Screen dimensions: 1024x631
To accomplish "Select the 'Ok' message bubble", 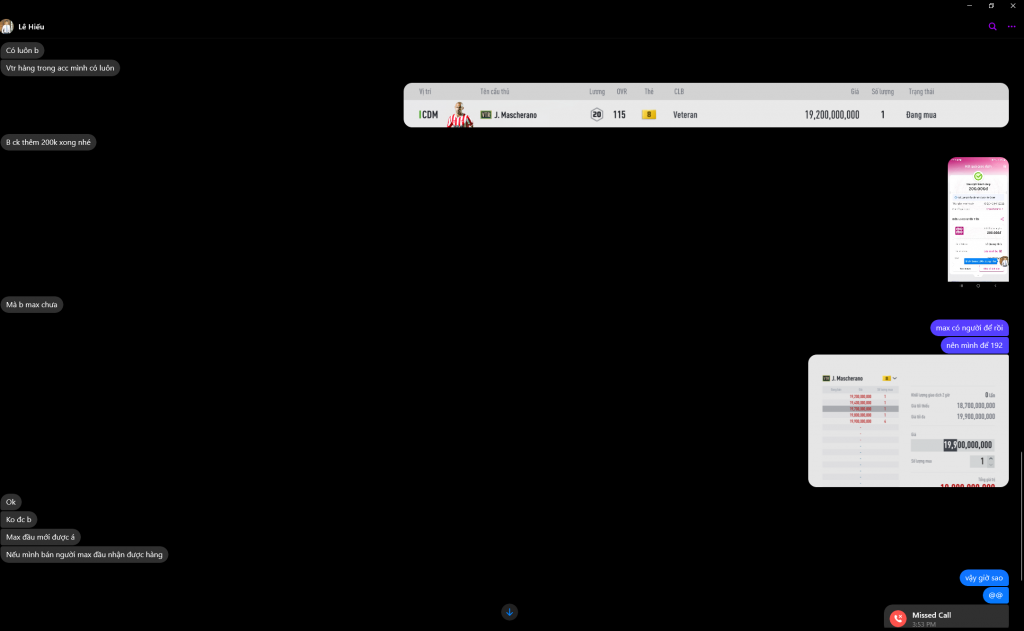I will tap(11, 502).
